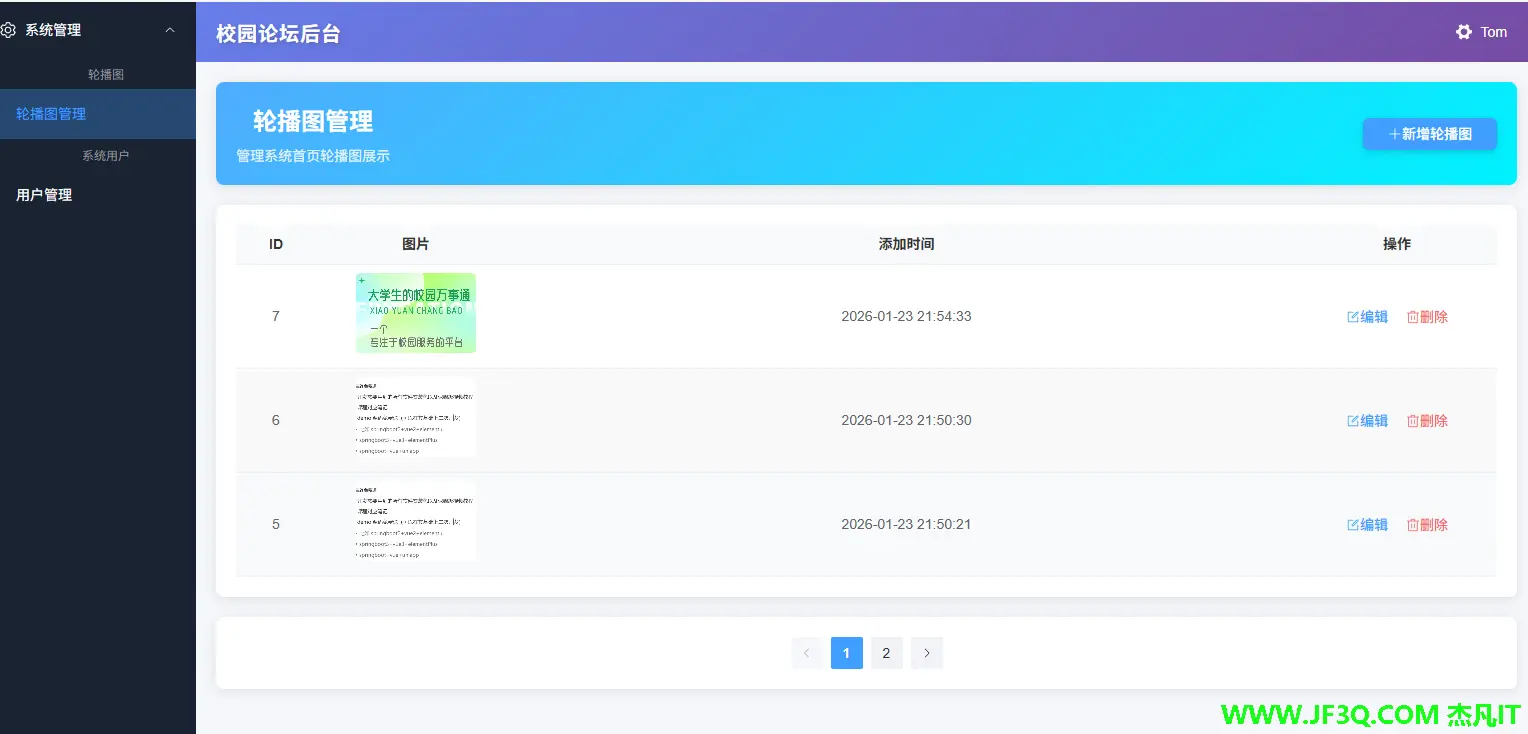The width and height of the screenshot is (1528, 734).
Task: Open 用户管理 in the sidebar
Action: [x=44, y=195]
